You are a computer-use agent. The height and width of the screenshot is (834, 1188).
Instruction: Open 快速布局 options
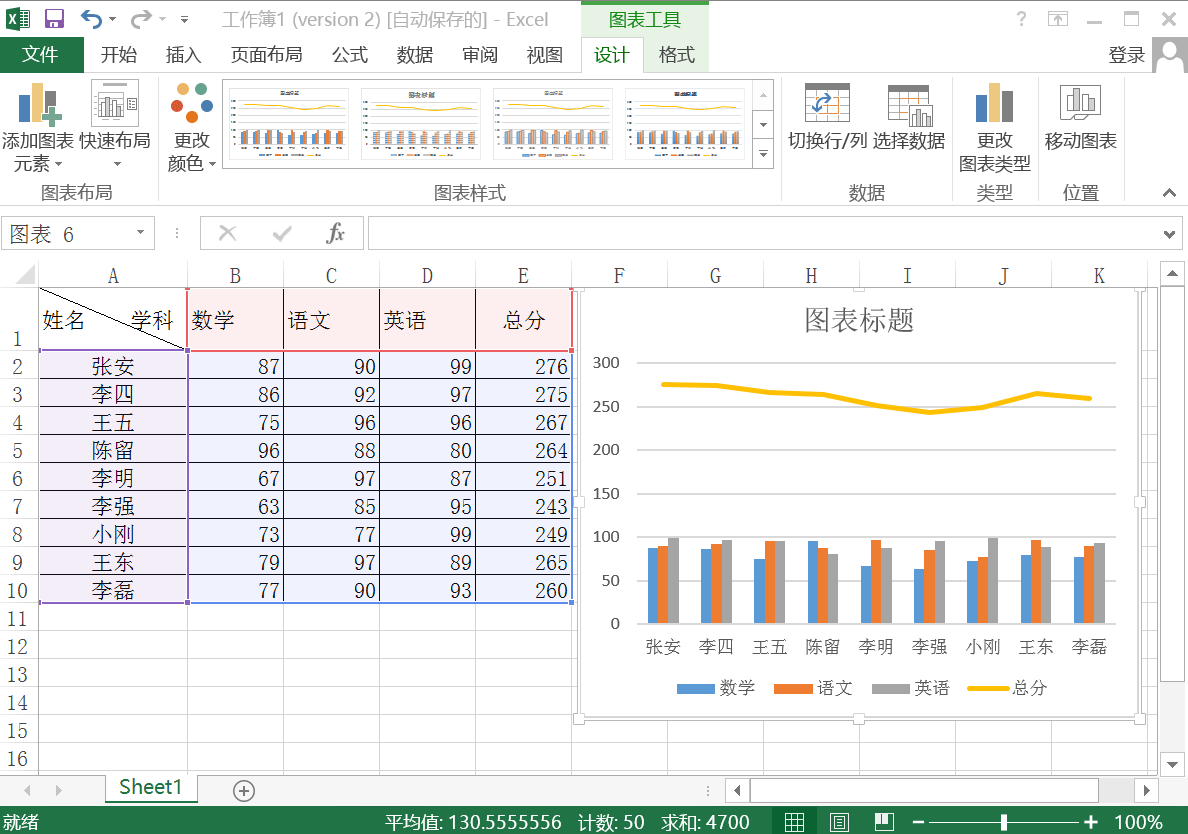[x=115, y=127]
